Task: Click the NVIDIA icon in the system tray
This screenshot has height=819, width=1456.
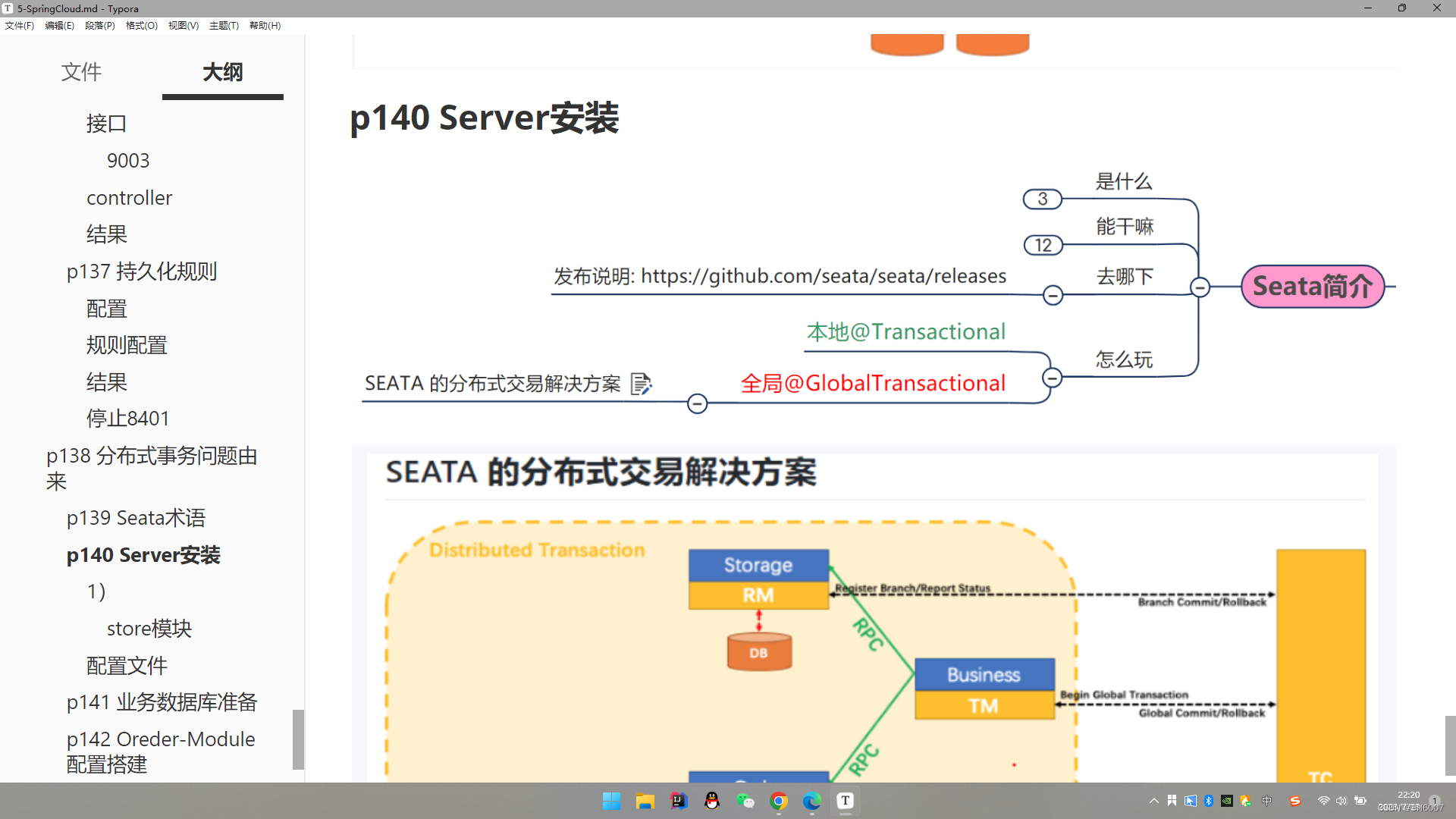Action: pyautogui.click(x=1227, y=801)
